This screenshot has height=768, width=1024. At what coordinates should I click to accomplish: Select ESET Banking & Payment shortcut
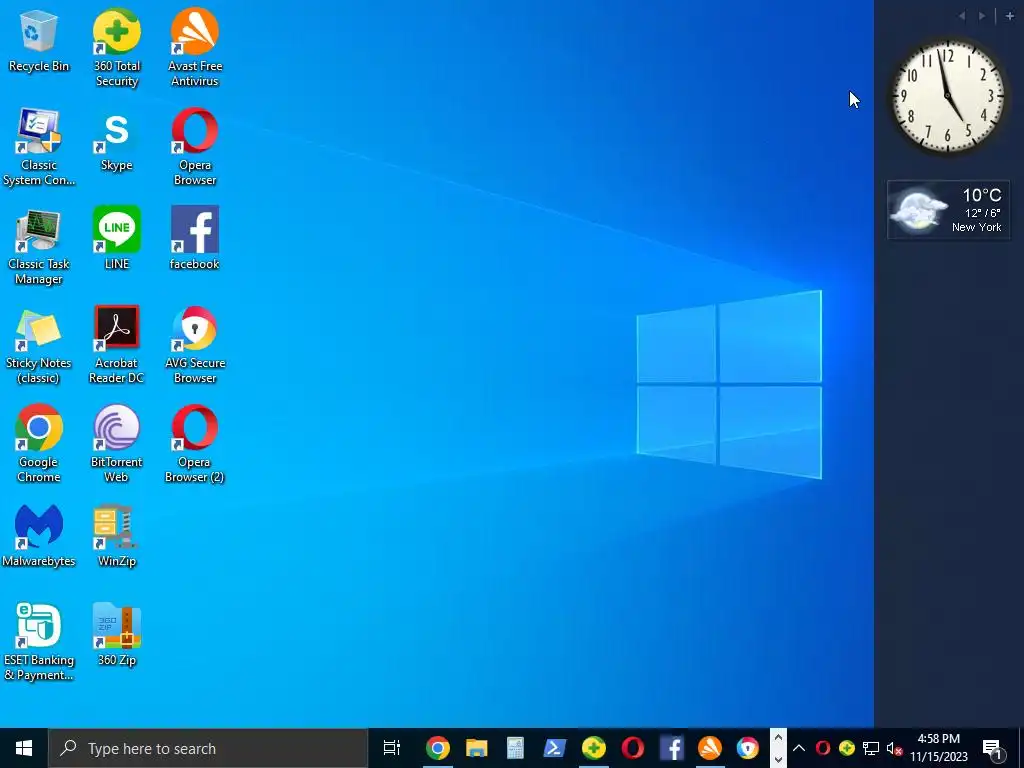[x=39, y=642]
